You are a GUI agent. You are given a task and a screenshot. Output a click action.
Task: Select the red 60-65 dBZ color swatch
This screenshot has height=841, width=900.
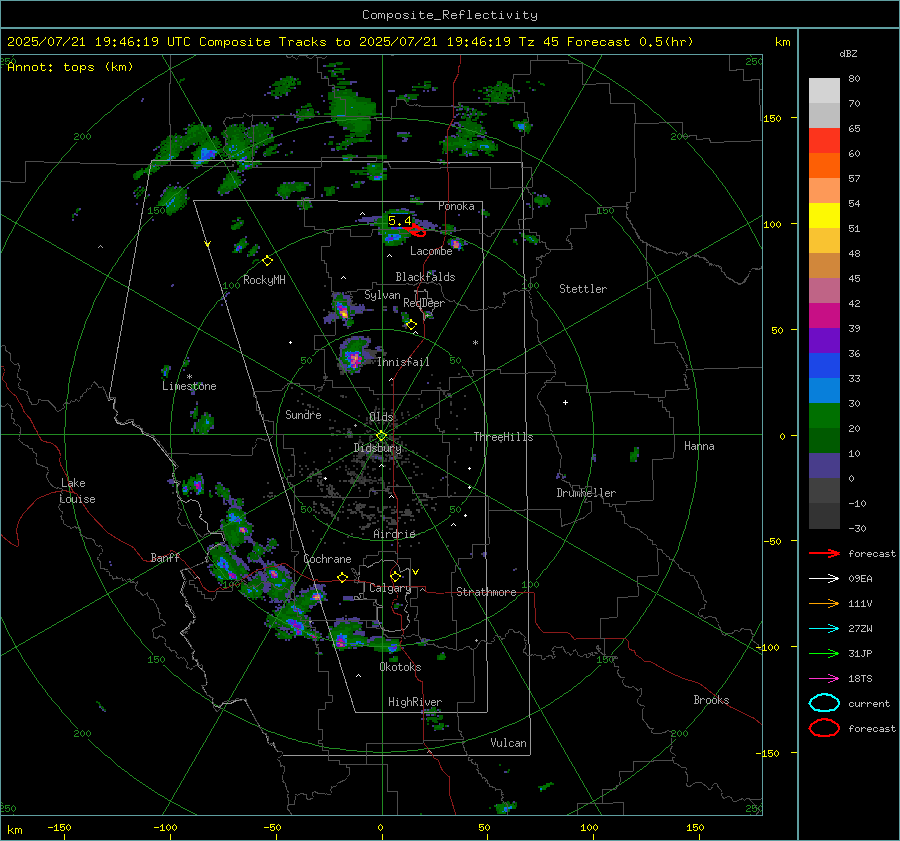[x=824, y=141]
